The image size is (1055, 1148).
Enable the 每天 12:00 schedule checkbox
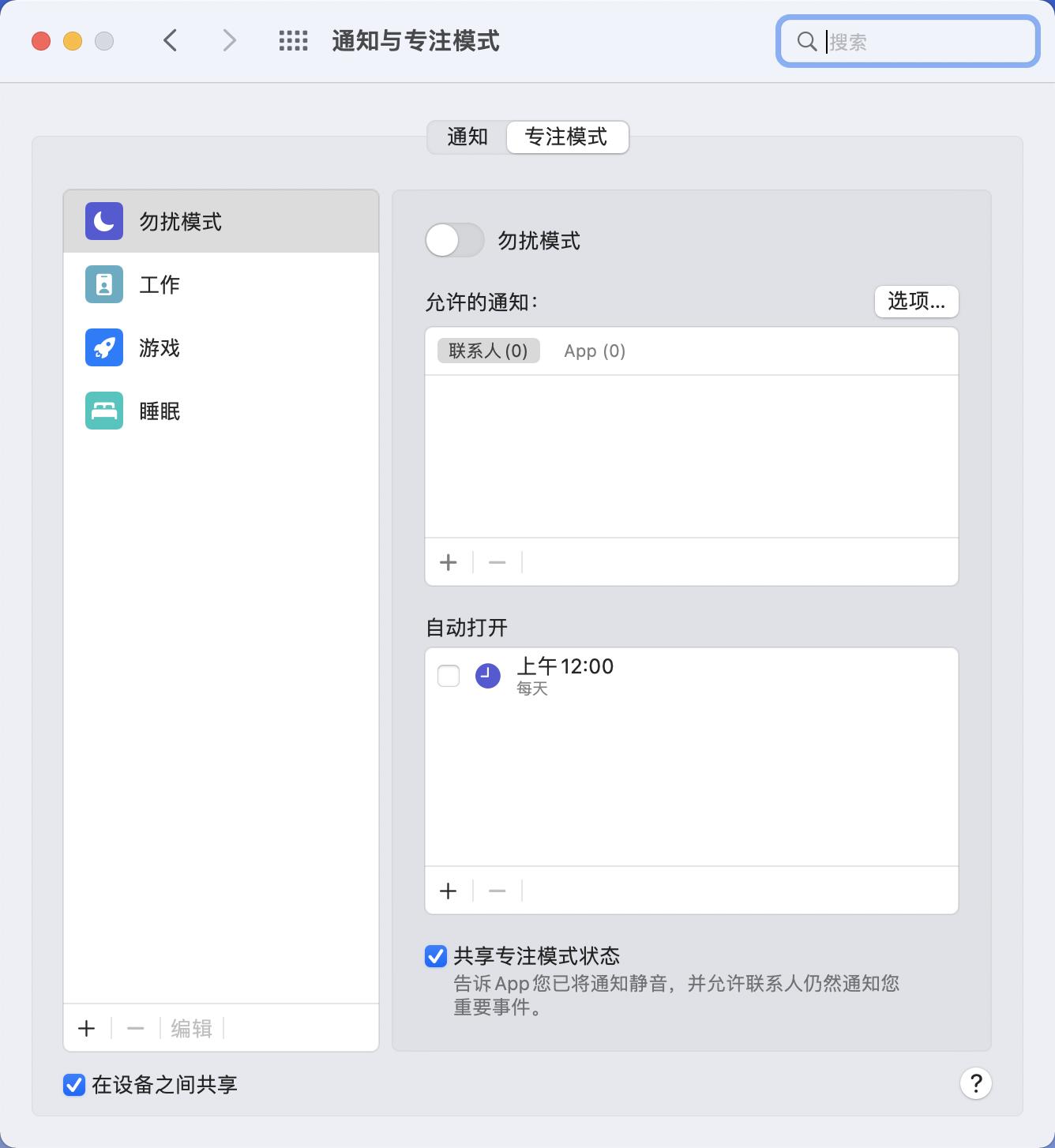click(x=448, y=676)
